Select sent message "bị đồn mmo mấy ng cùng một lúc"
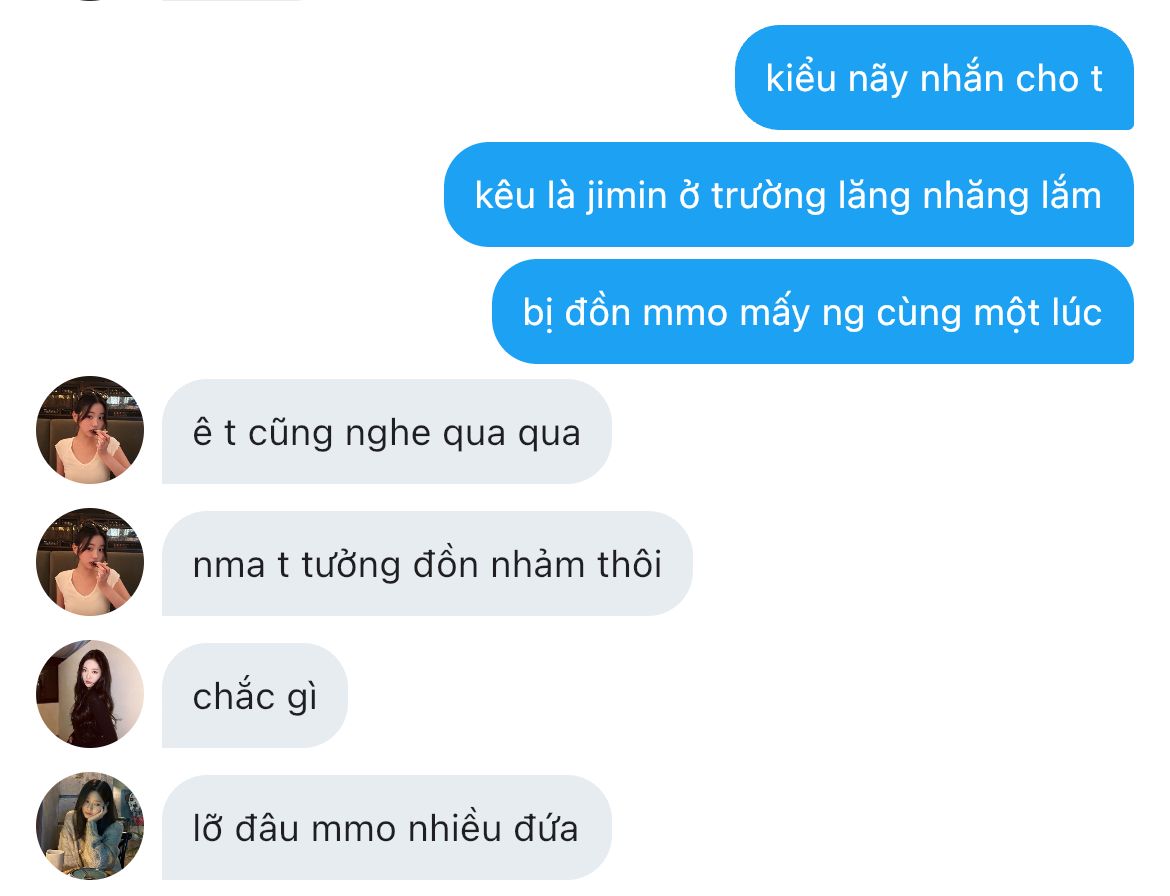The height and width of the screenshot is (896, 1170). click(813, 312)
